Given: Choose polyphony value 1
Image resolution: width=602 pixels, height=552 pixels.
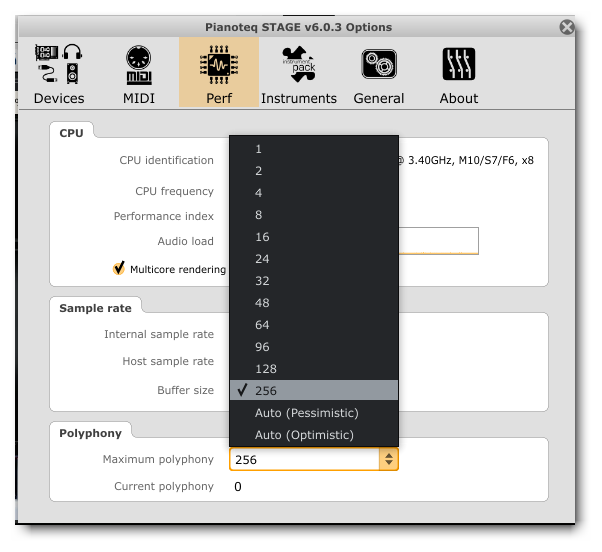Looking at the screenshot, I should pos(314,149).
